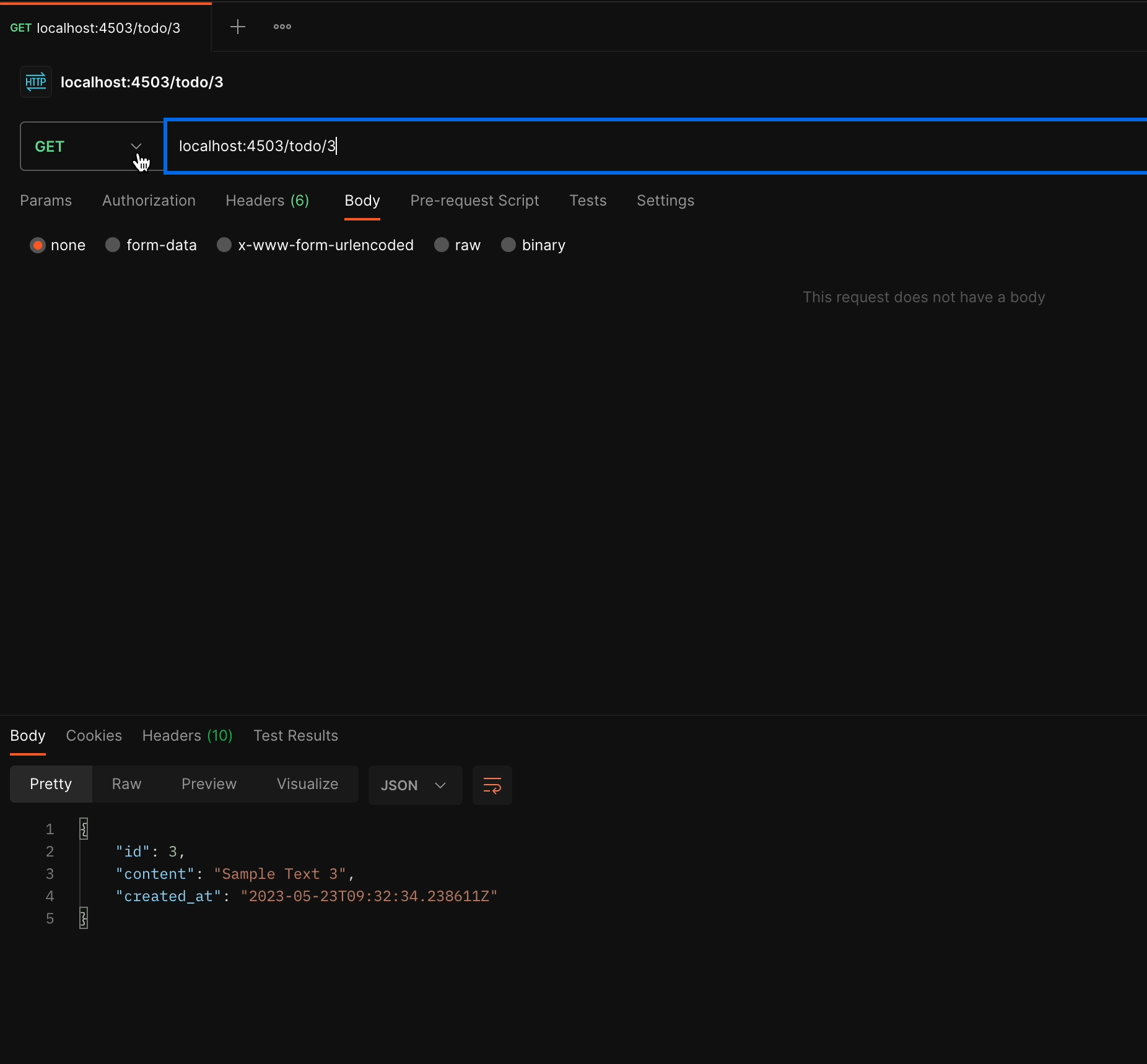This screenshot has width=1147, height=1064.
Task: Open the Pre-request Script tab
Action: [474, 201]
